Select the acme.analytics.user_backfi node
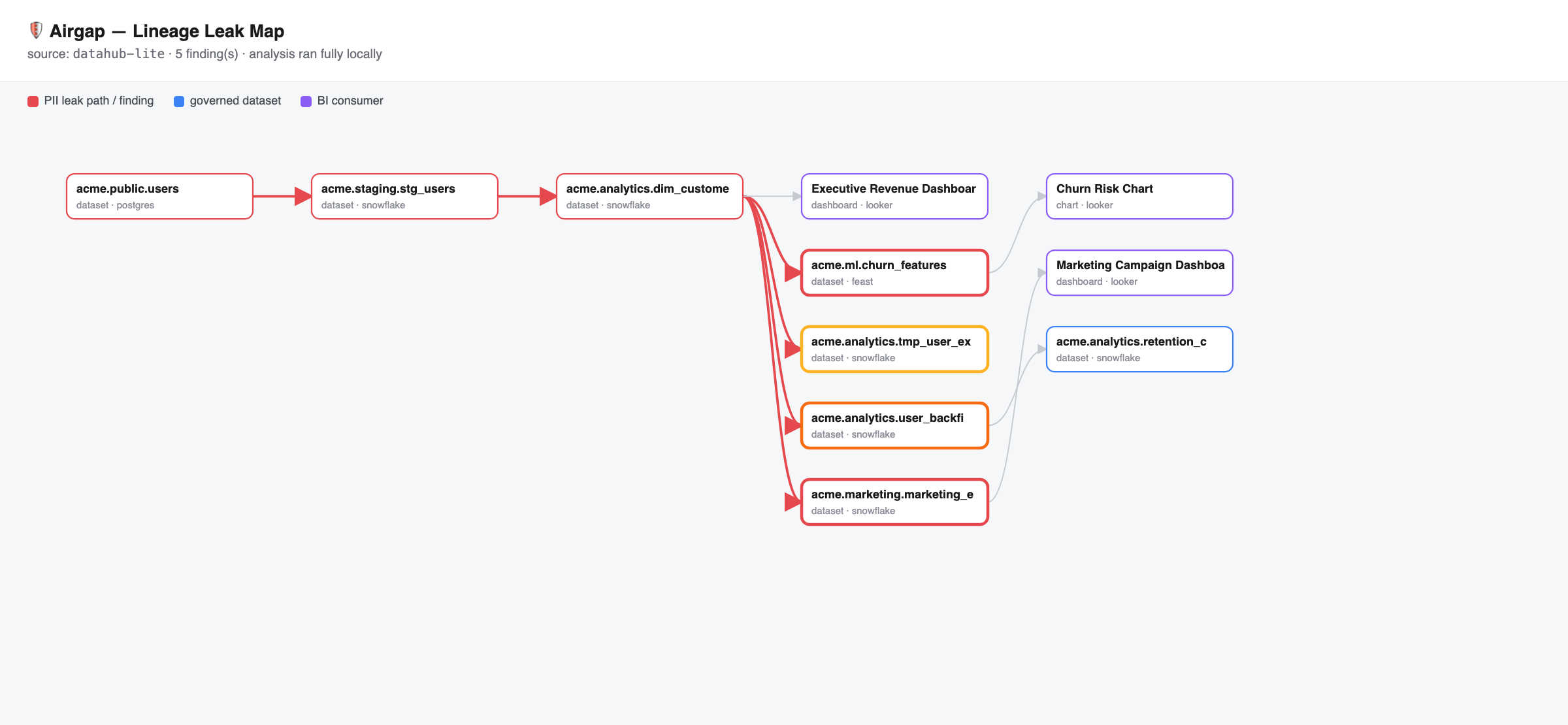The width and height of the screenshot is (1568, 725). (x=894, y=425)
